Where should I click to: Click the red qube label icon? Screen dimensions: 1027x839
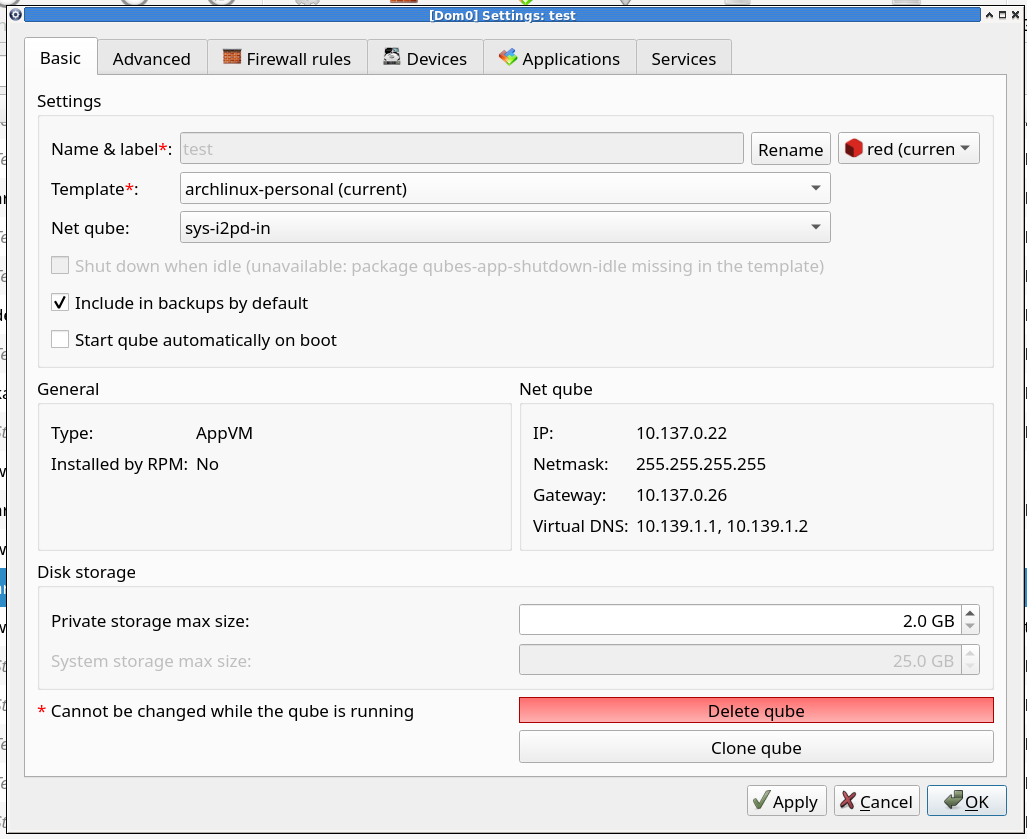click(x=853, y=148)
